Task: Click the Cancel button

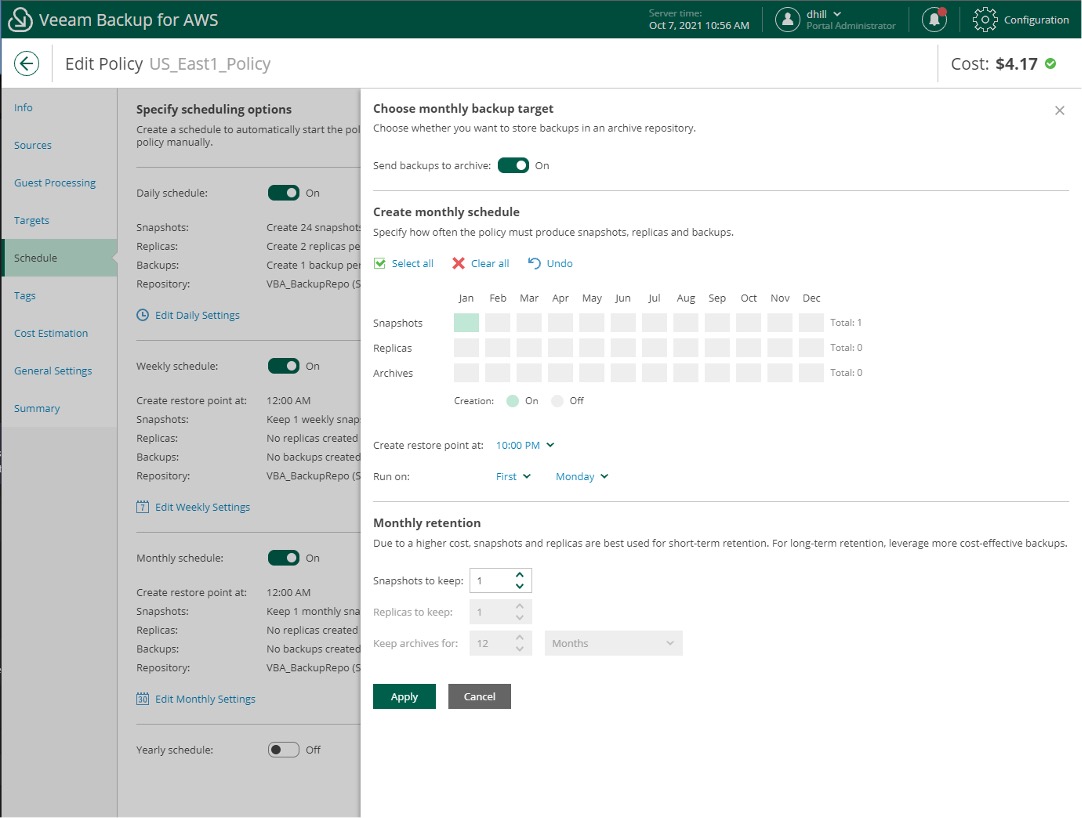Action: tap(480, 697)
